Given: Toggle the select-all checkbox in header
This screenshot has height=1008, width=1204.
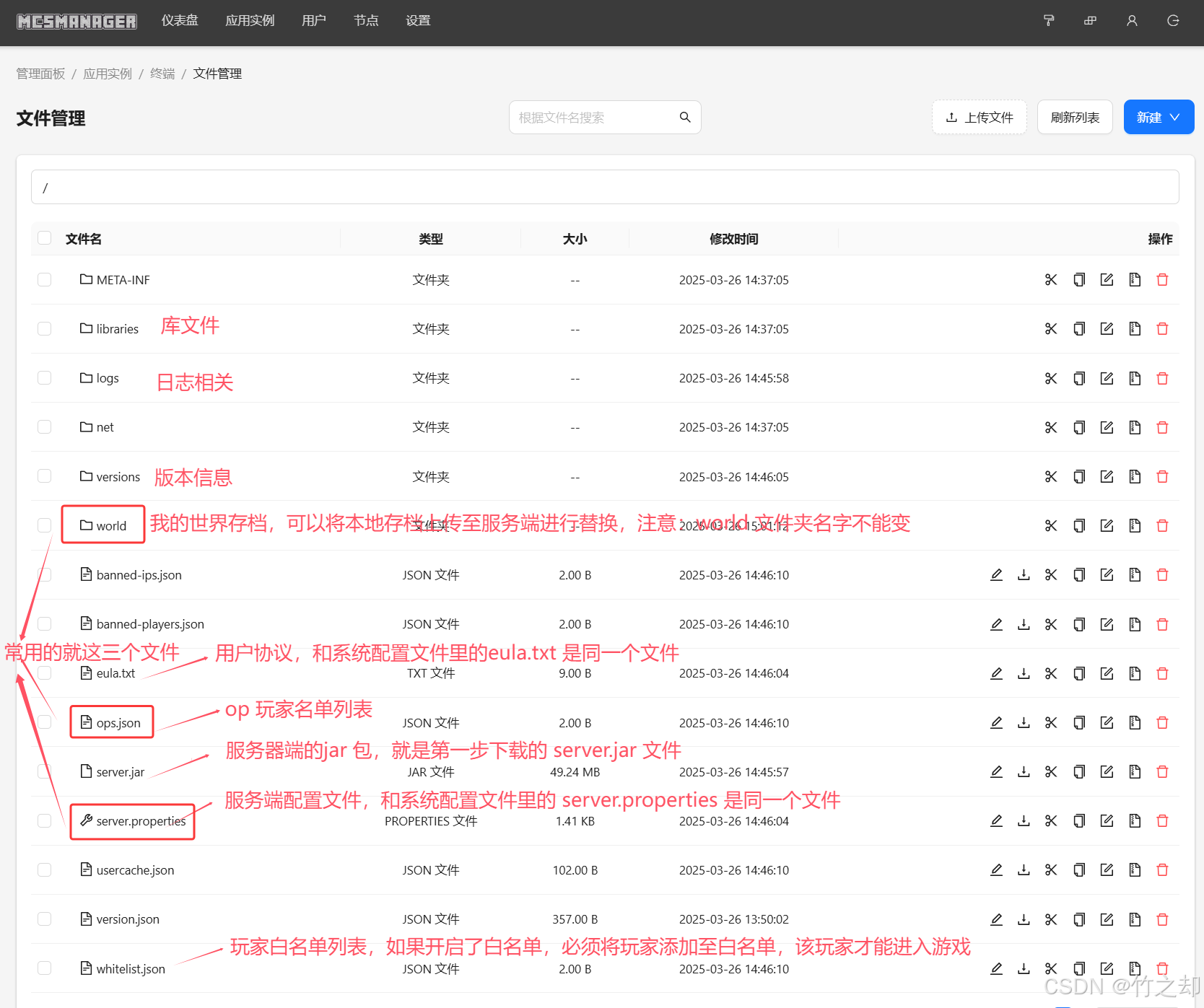Looking at the screenshot, I should point(45,238).
